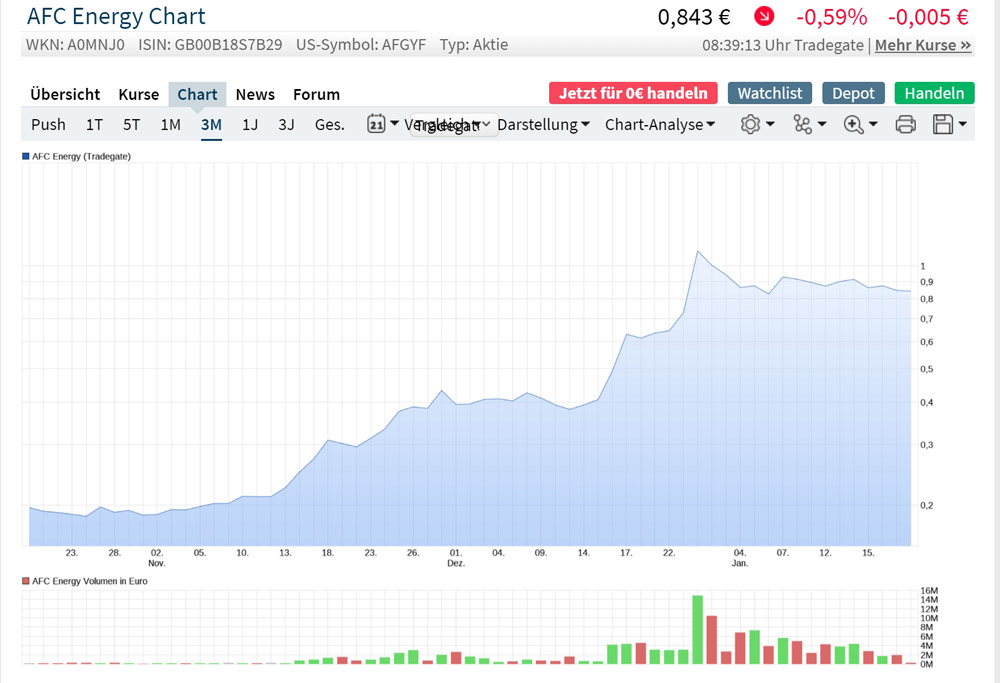Select the 3M timeframe
The height and width of the screenshot is (683, 1000).
pos(211,124)
